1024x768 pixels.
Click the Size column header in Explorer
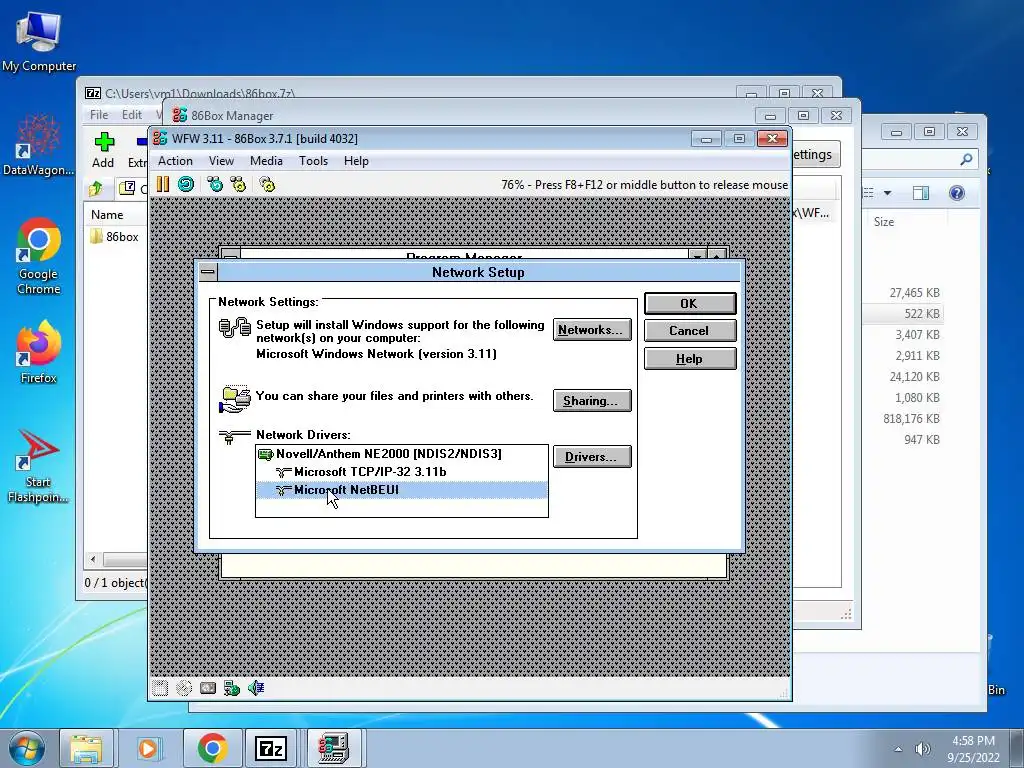pyautogui.click(x=884, y=222)
